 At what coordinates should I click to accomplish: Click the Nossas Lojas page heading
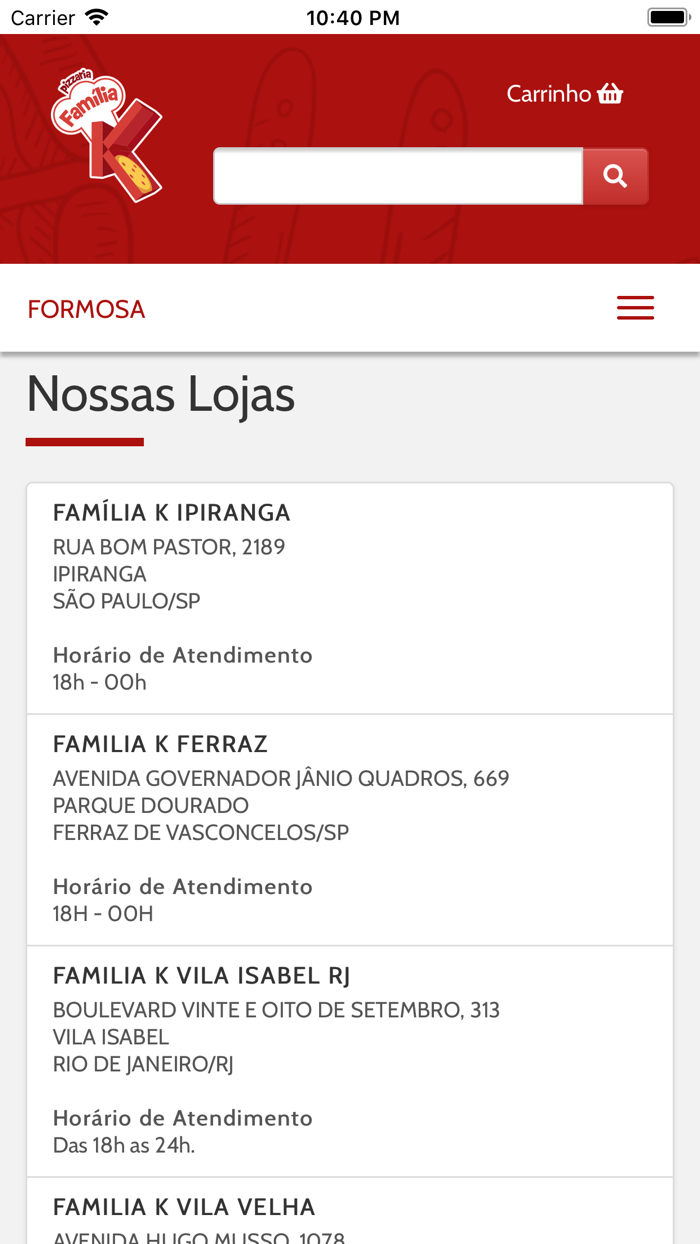160,395
